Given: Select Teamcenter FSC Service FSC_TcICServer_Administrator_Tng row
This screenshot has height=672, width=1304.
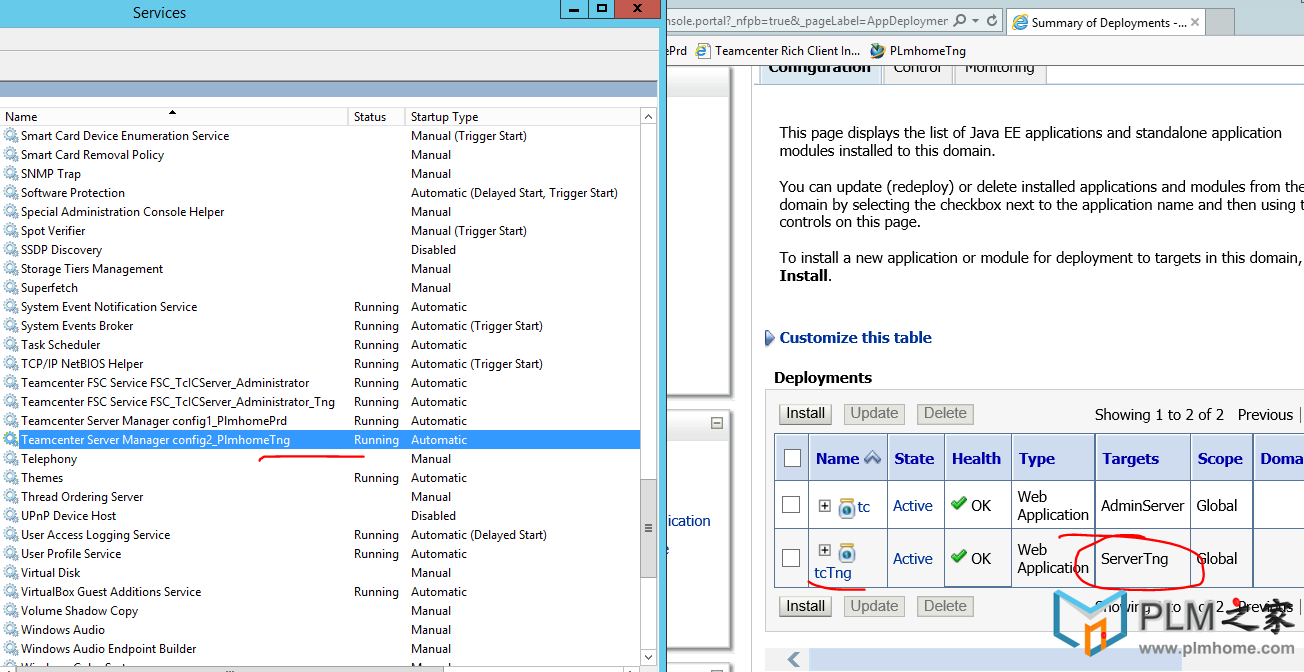Looking at the screenshot, I should (320, 402).
